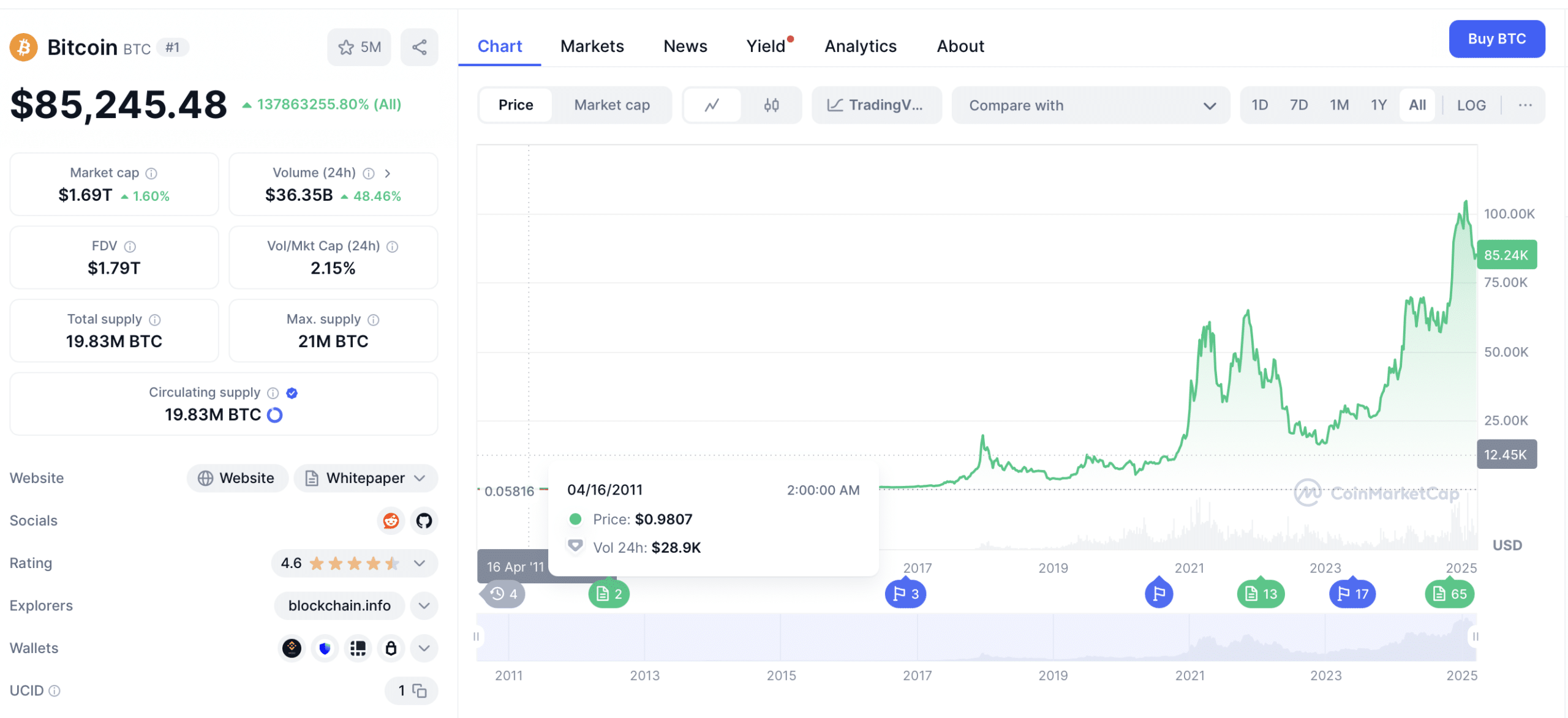The image size is (1568, 718).
Task: Grab the right range slider handle
Action: coord(1476,637)
